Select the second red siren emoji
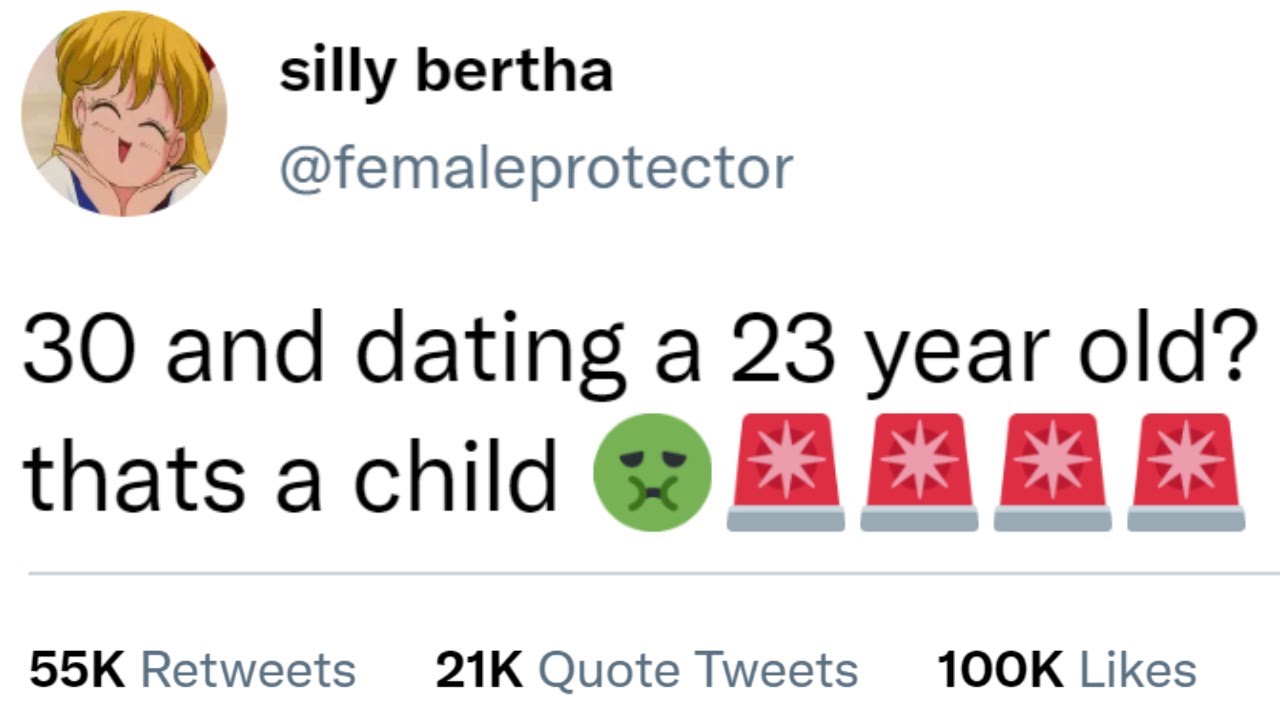The image size is (1280, 720). pyautogui.click(x=919, y=472)
